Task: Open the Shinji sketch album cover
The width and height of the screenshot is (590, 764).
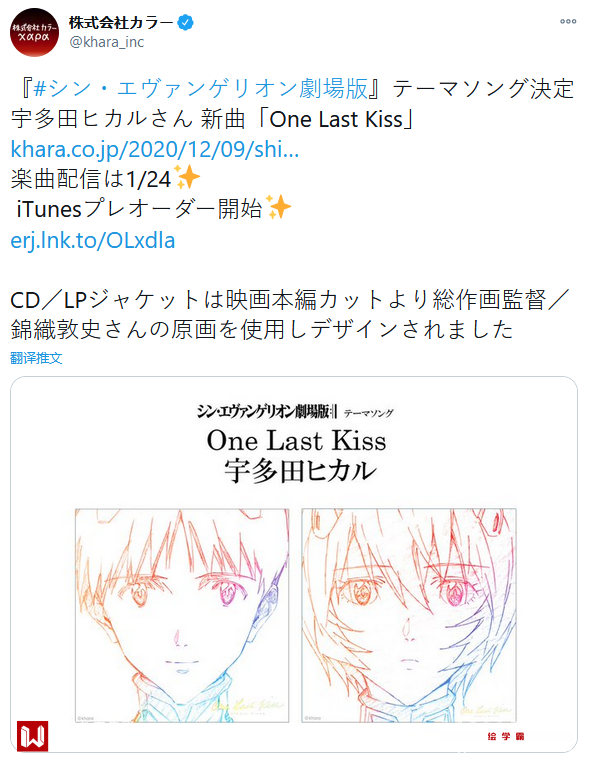Action: (182, 615)
